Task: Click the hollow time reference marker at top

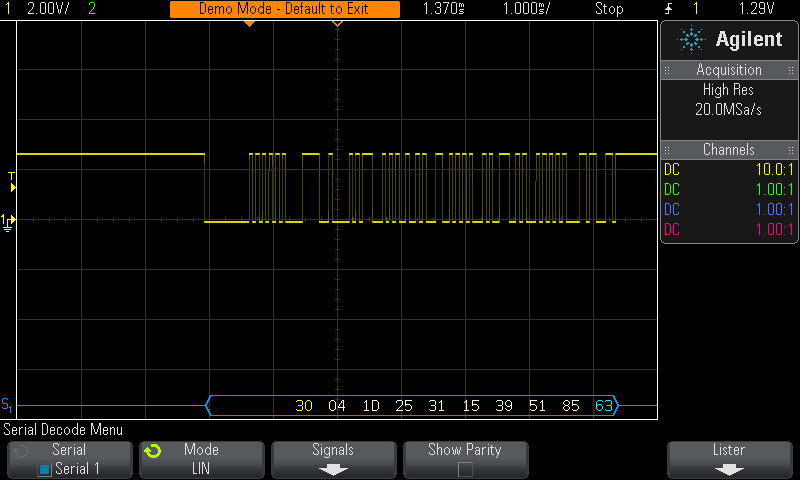Action: pos(337,23)
